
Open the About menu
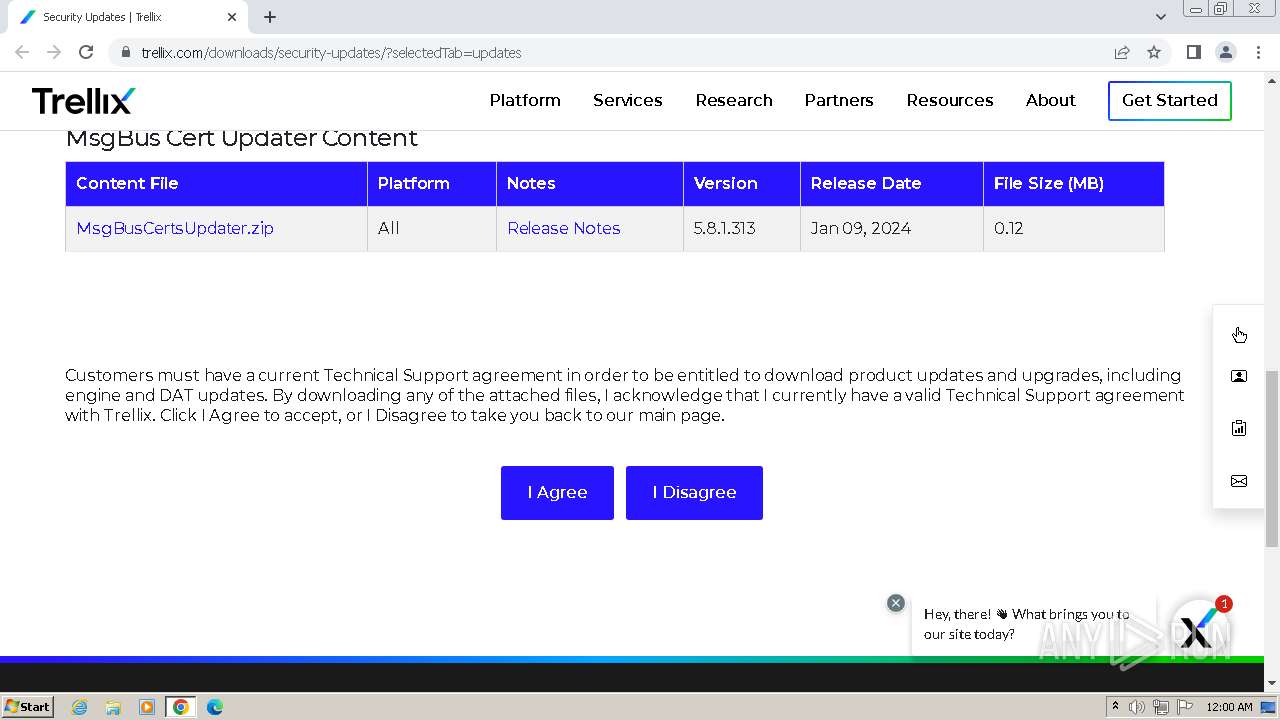tap(1051, 100)
